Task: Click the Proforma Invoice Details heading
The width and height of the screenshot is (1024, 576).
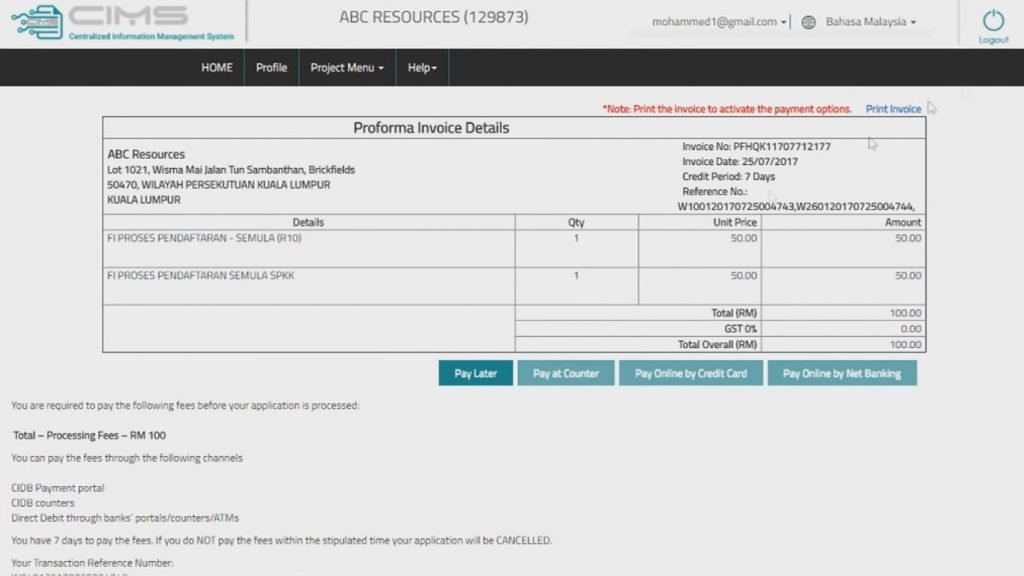Action: (x=431, y=127)
